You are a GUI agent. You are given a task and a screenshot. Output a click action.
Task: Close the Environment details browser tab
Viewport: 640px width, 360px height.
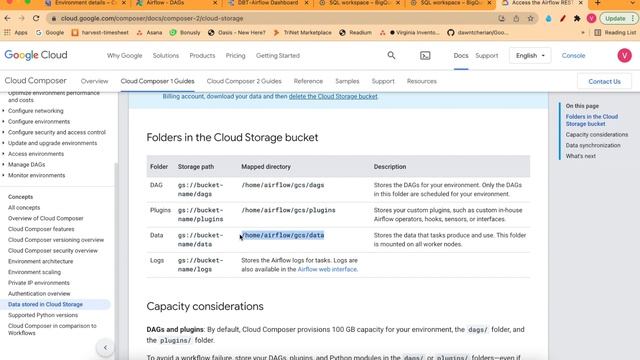pos(124,3)
